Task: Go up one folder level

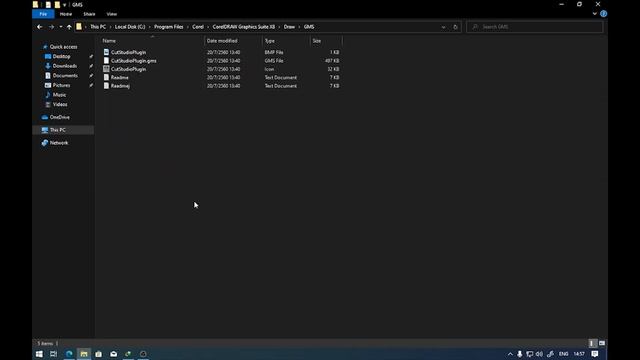Action: [x=69, y=27]
